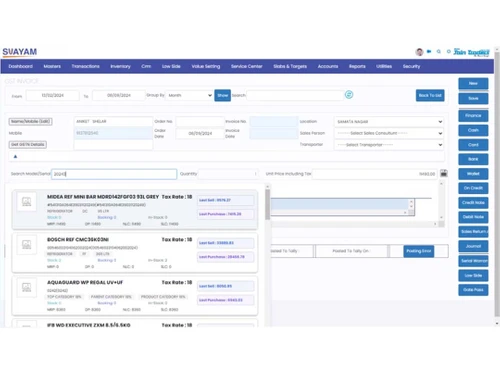Open the Inventory menu
Screen dimensions: 500x375
[120, 66]
